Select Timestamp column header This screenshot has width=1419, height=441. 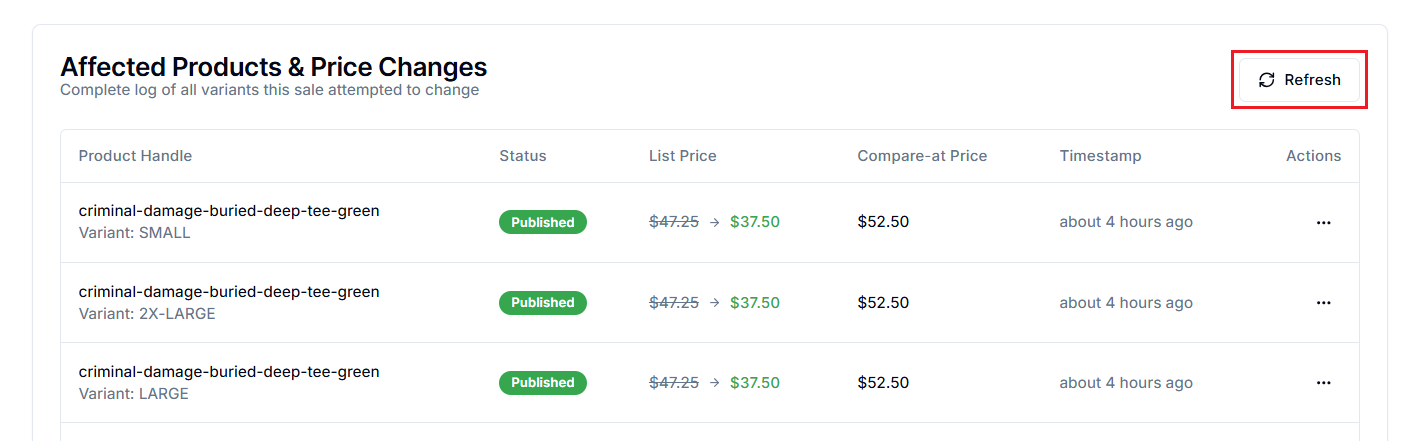pyautogui.click(x=1100, y=156)
